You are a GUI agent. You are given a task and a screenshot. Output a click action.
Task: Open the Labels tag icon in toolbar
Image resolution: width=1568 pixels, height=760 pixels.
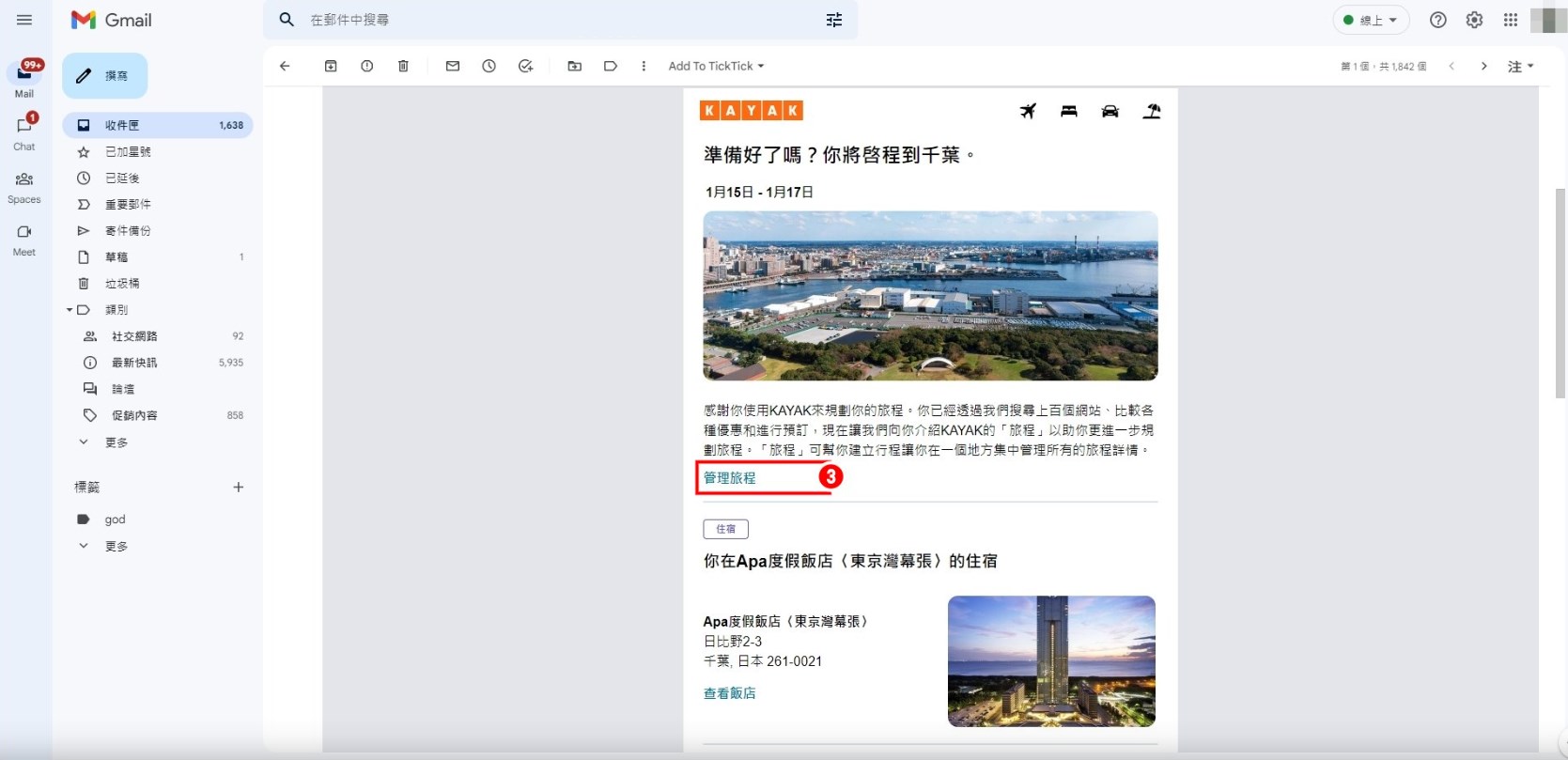pos(611,66)
